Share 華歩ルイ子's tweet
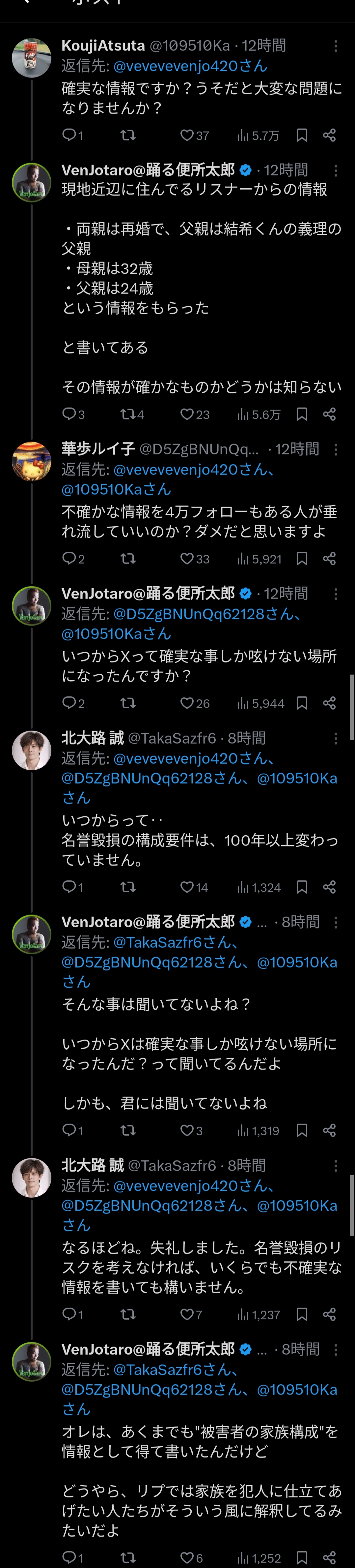The width and height of the screenshot is (355, 1568). click(329, 559)
